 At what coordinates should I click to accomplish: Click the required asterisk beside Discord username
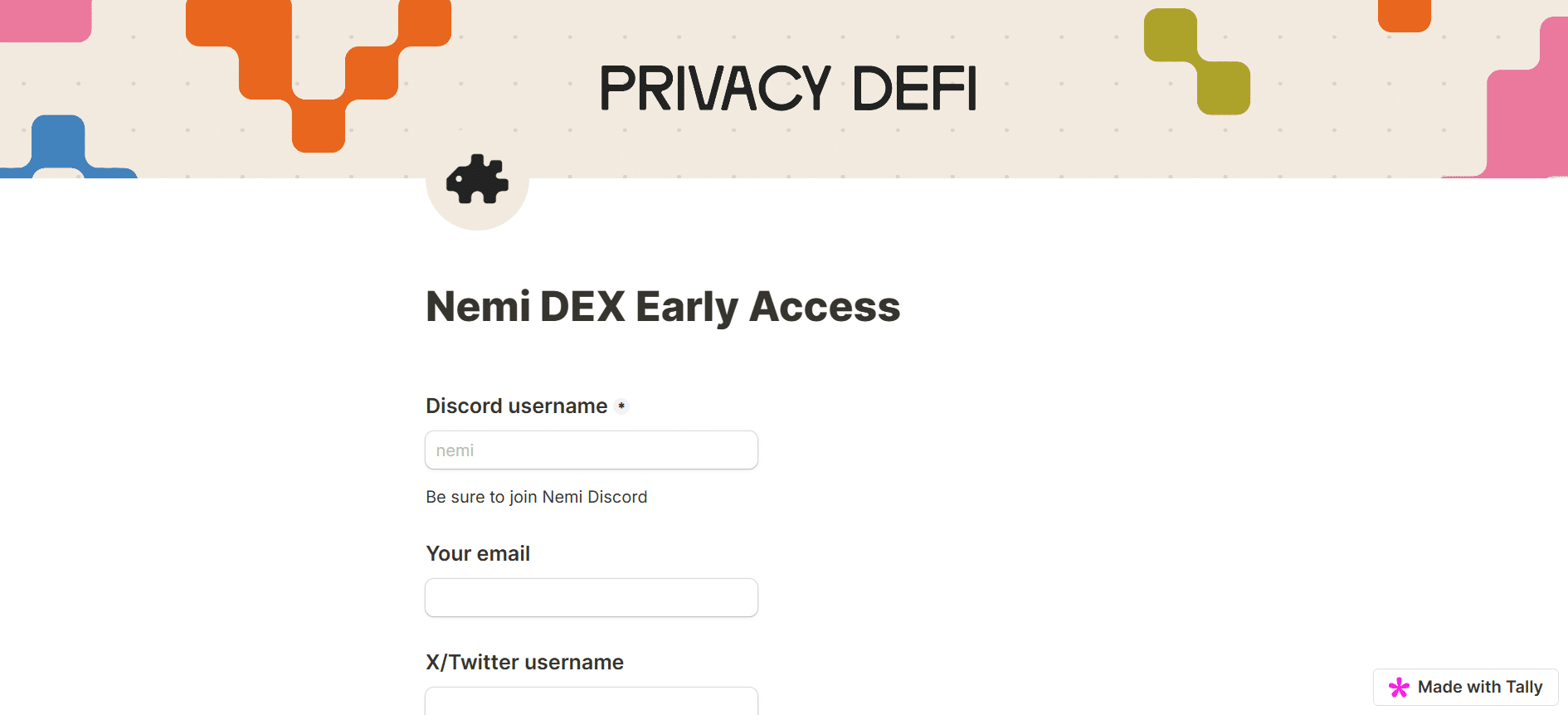click(621, 406)
